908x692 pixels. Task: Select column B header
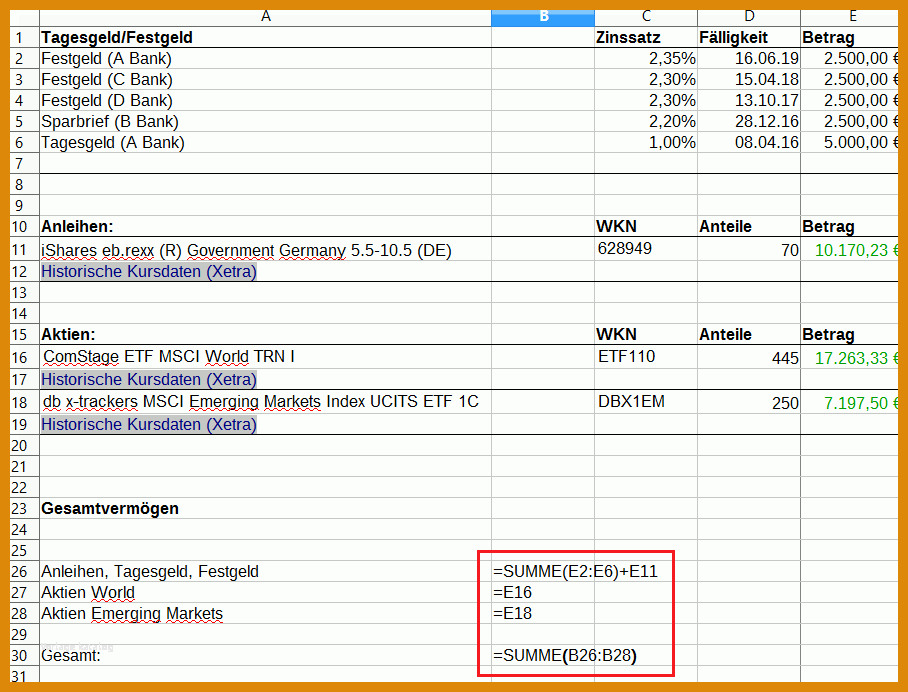543,17
